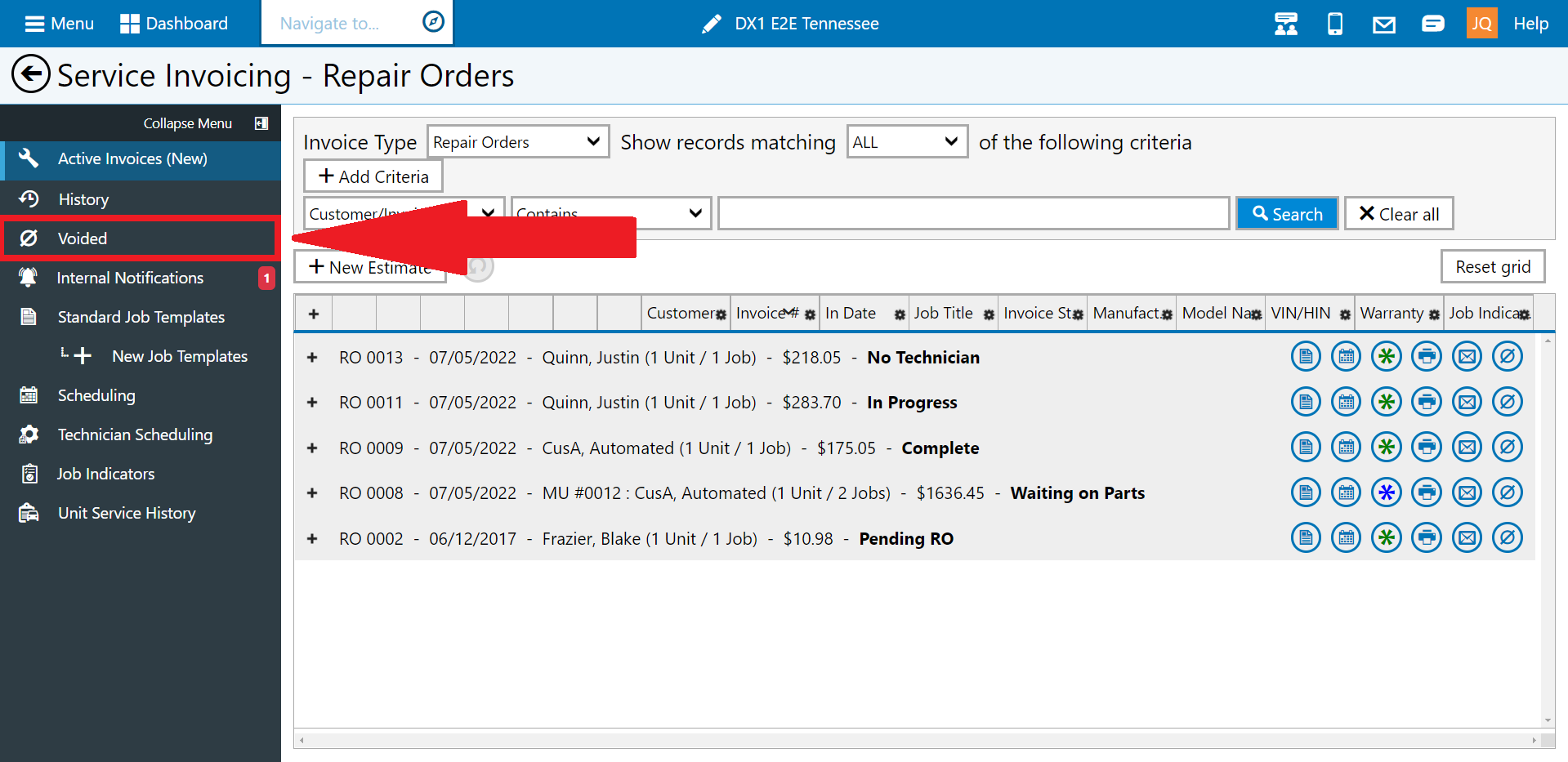The image size is (1568, 762).
Task: Sort by the In Date column header
Action: pos(851,313)
